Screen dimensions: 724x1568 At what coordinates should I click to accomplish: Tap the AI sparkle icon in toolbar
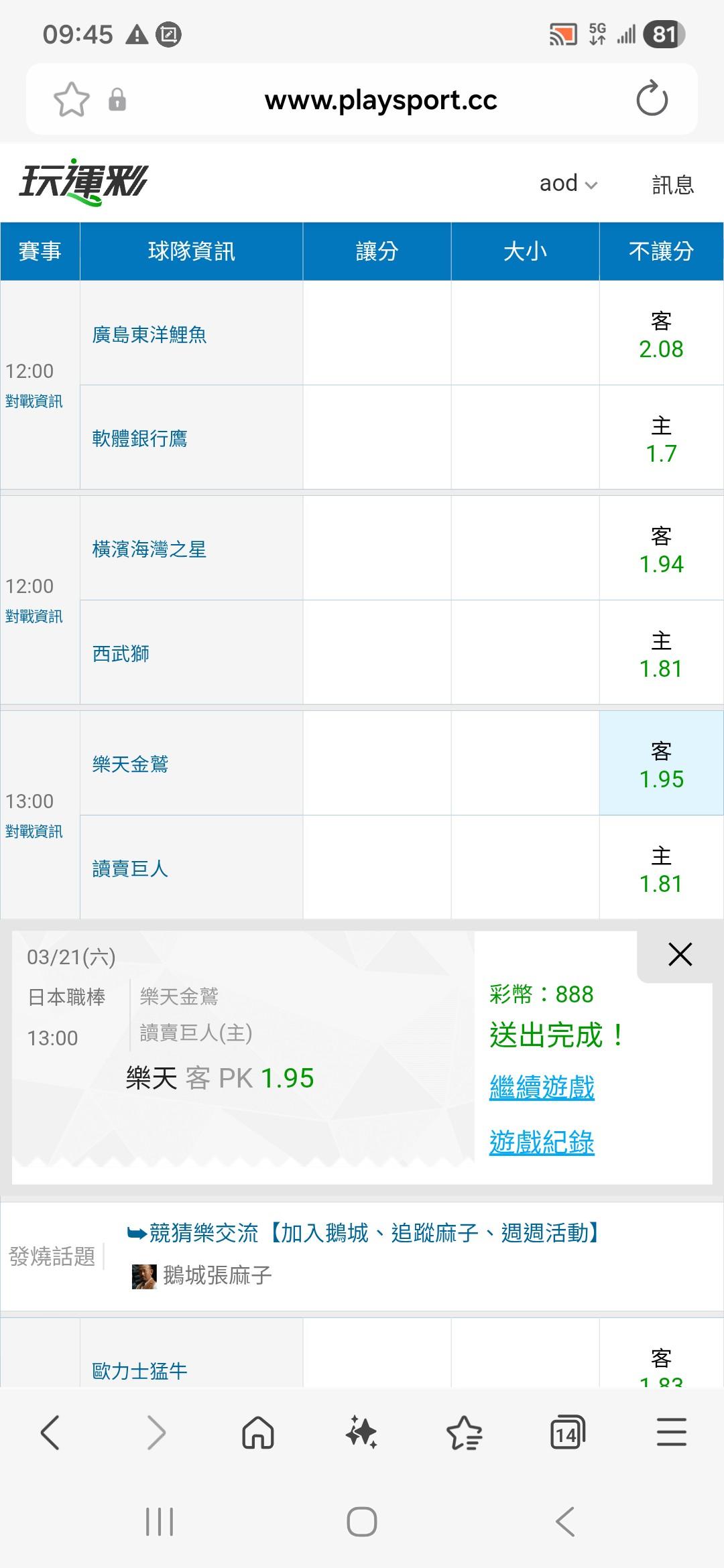(361, 1433)
